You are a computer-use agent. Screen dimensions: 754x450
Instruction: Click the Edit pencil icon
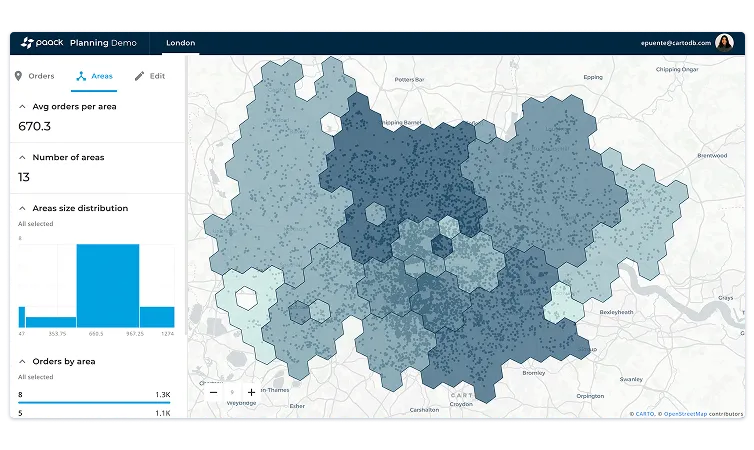pos(139,76)
